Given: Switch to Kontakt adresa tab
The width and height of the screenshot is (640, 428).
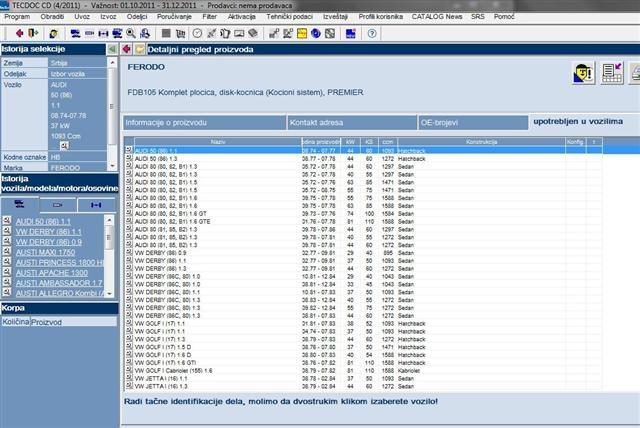Looking at the screenshot, I should tap(352, 123).
